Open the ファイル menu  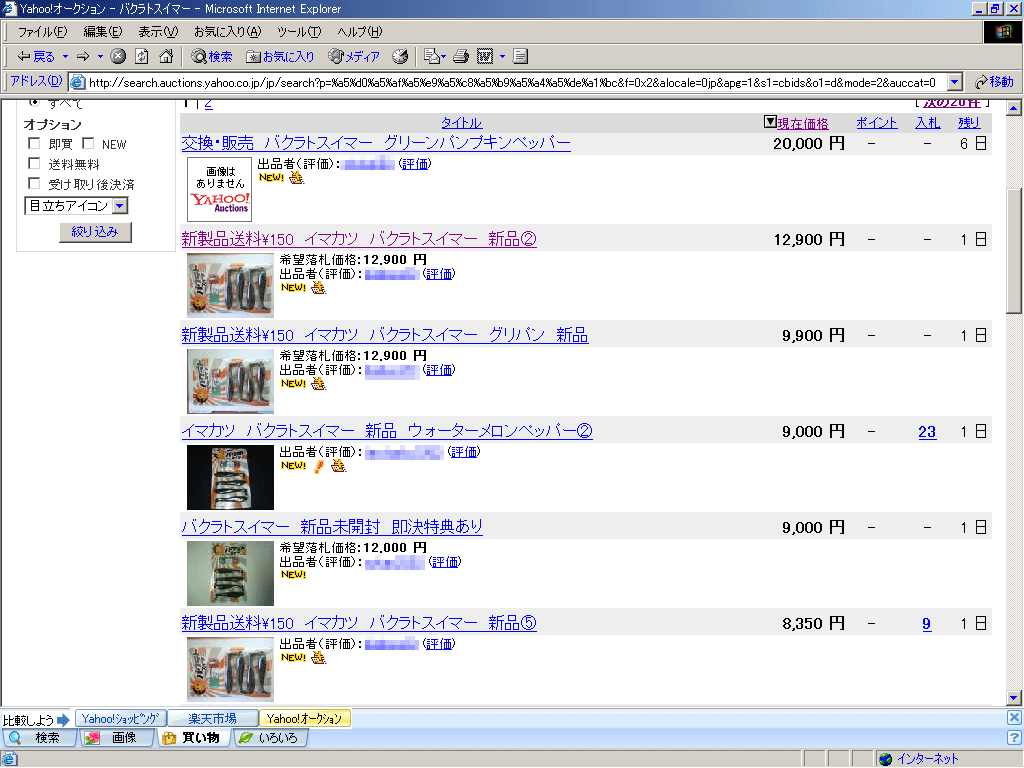[42, 31]
